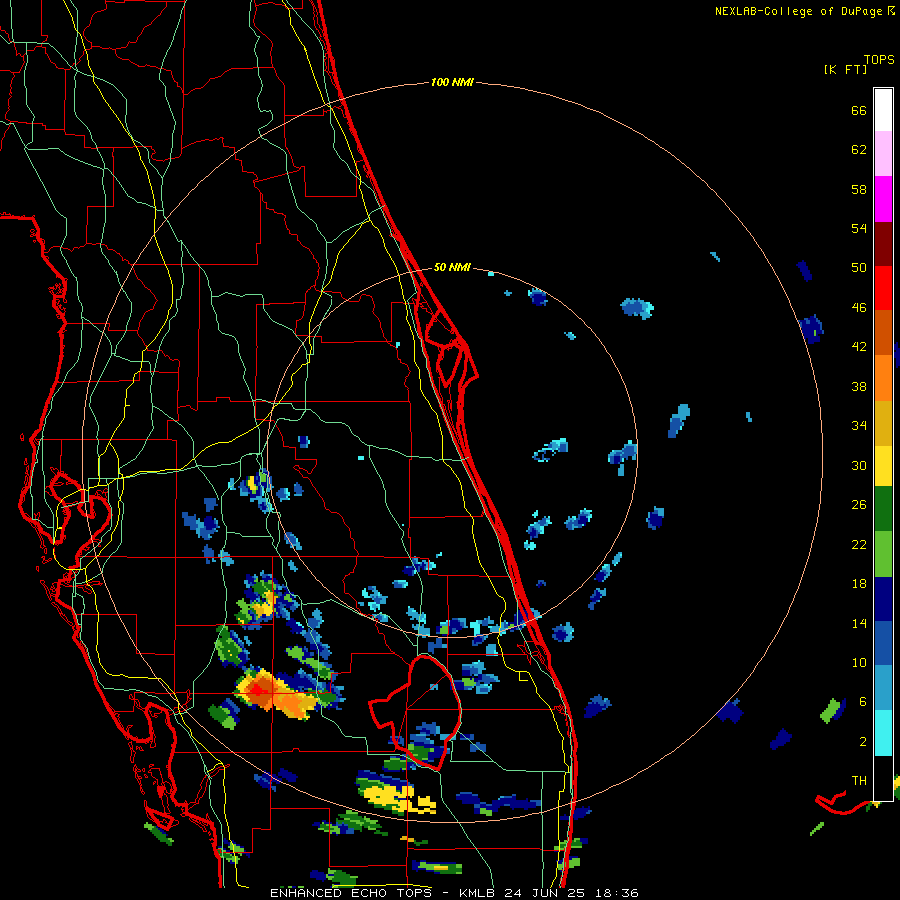Click the 62 value on the legend
The image size is (900, 900).
859,150
